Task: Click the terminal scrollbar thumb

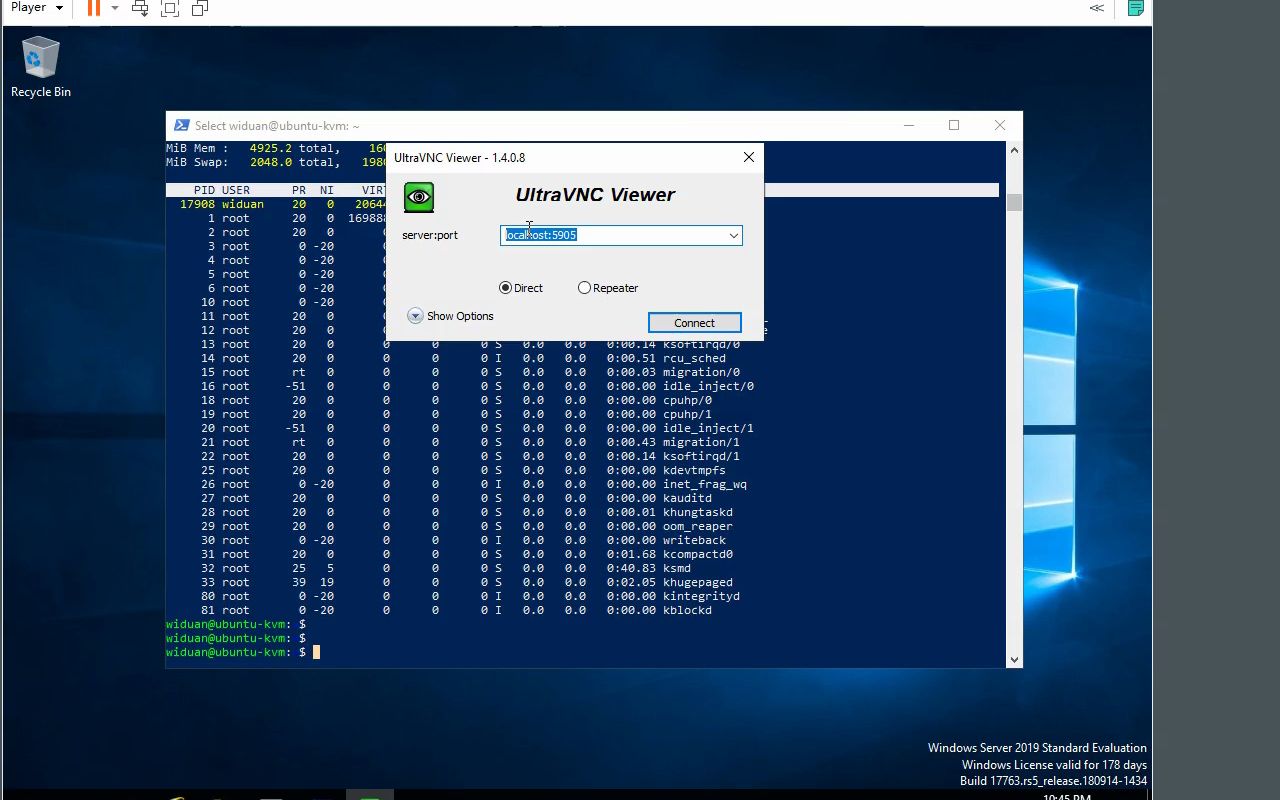Action: tap(1014, 202)
